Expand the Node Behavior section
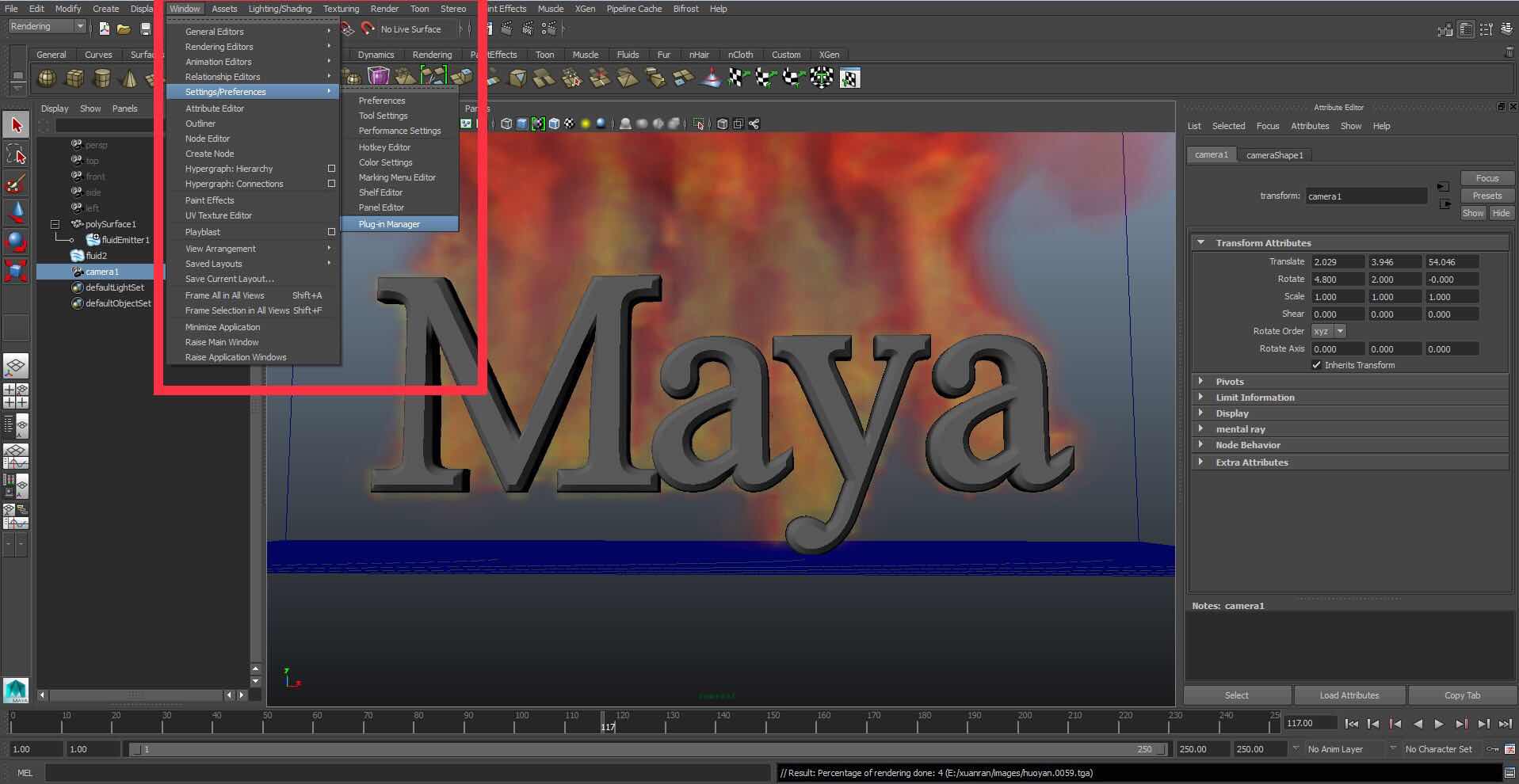The image size is (1519, 784). point(1200,444)
